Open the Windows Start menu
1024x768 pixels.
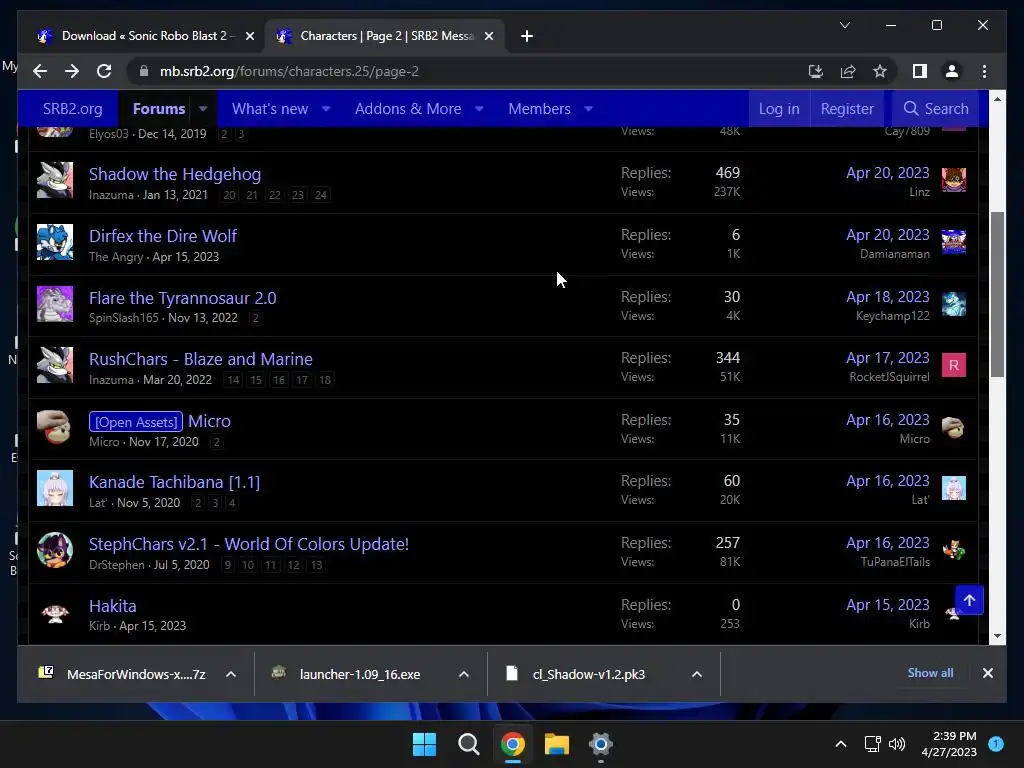coord(424,744)
